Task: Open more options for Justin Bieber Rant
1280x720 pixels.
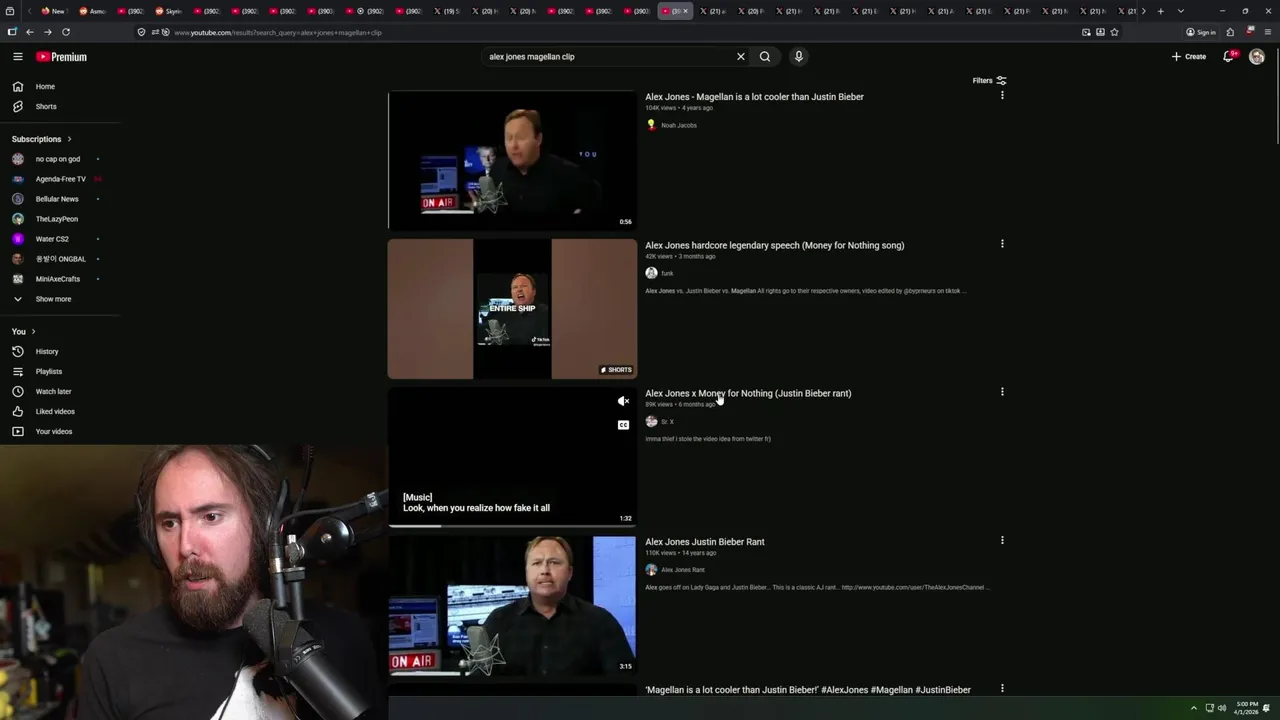Action: (x=1002, y=540)
